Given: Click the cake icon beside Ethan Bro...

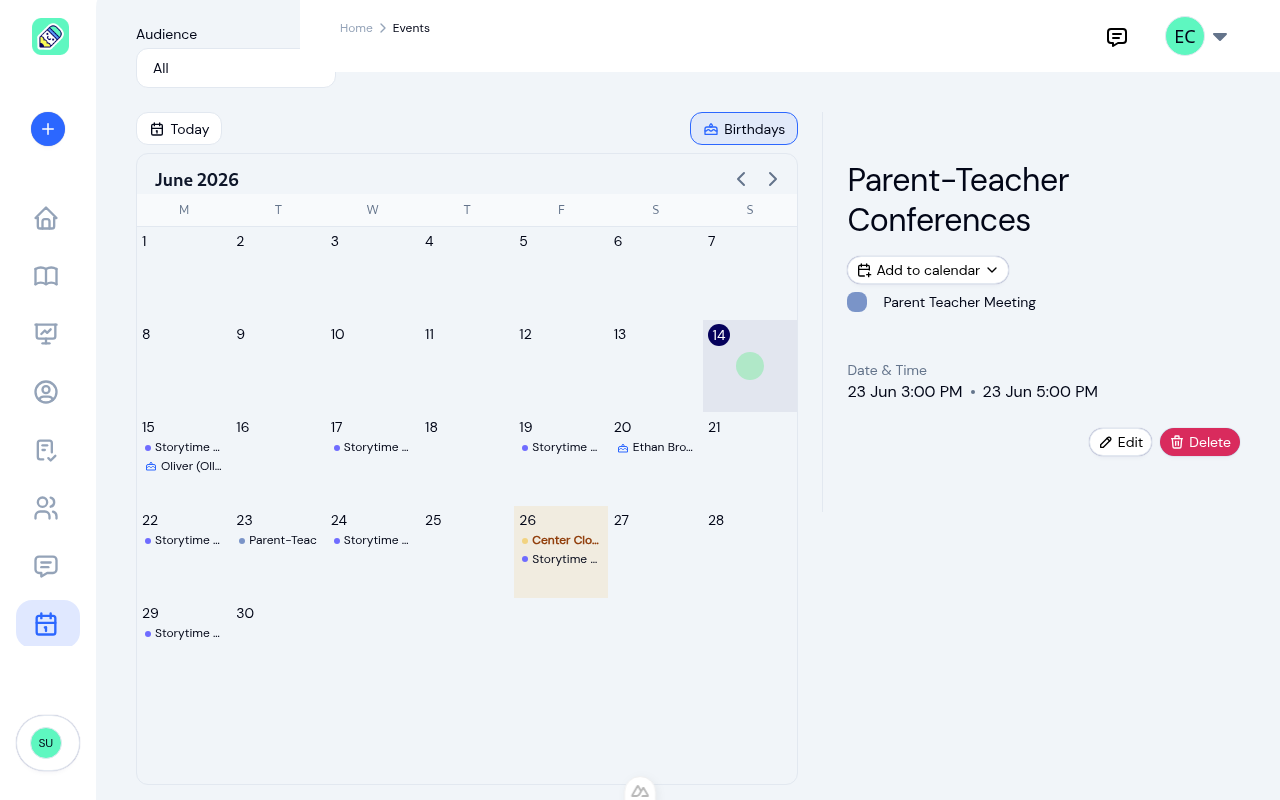Looking at the screenshot, I should 623,448.
